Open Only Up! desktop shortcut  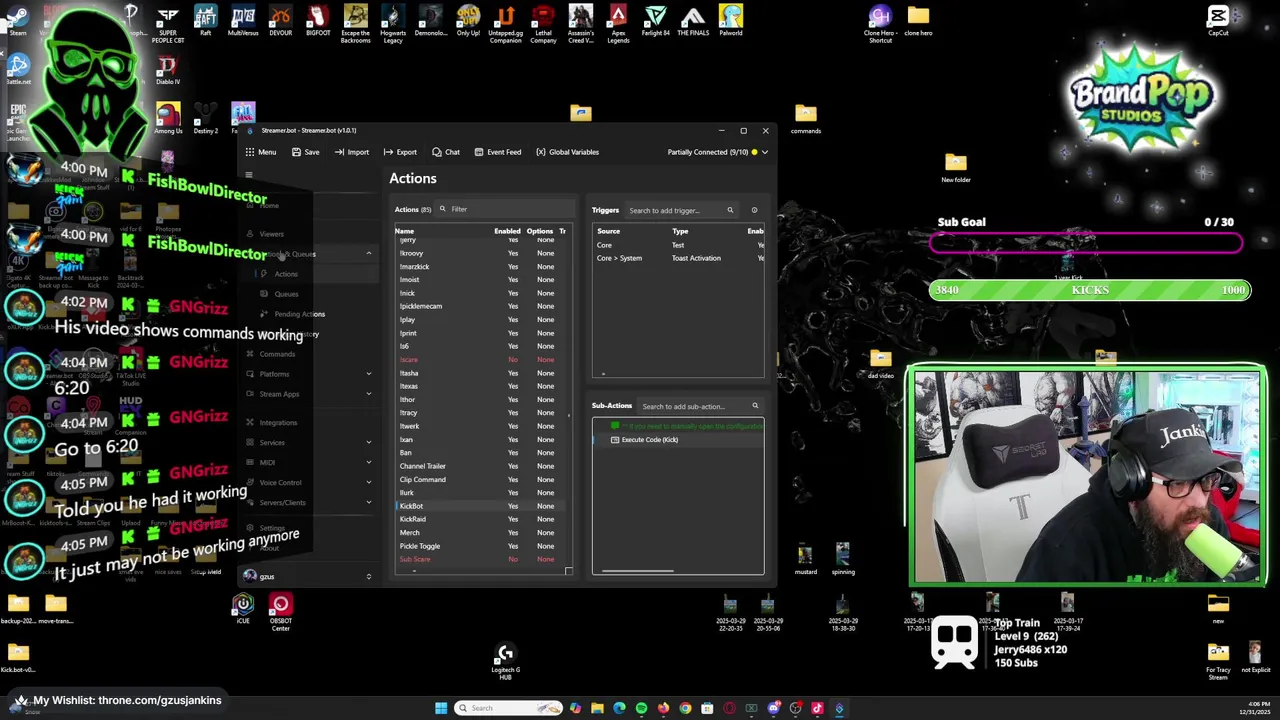tap(468, 20)
